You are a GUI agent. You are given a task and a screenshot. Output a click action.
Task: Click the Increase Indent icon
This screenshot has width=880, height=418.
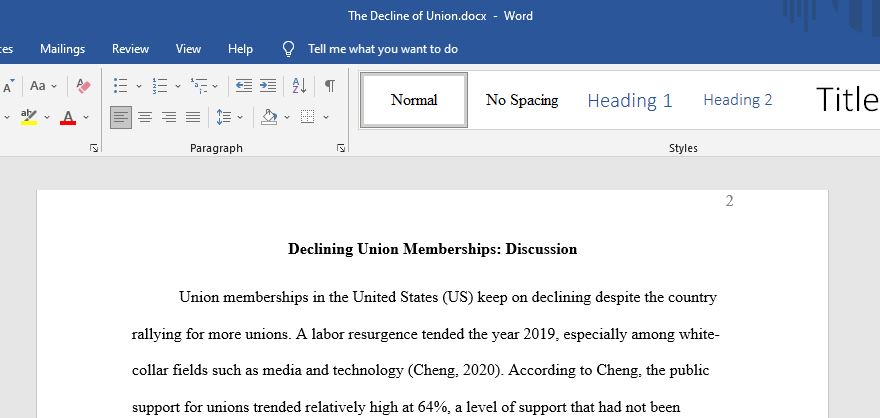point(268,86)
